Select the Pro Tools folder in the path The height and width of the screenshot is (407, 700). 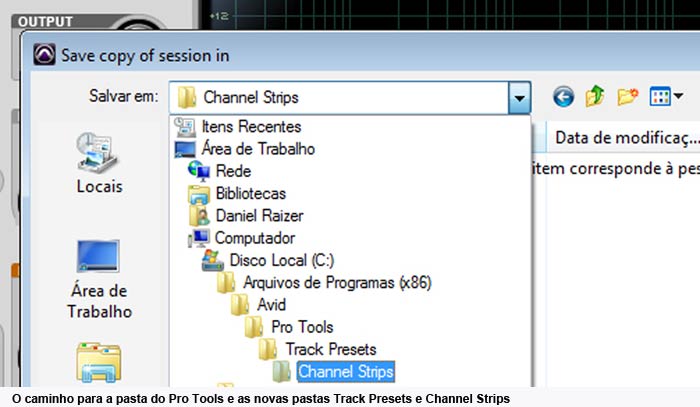click(302, 327)
